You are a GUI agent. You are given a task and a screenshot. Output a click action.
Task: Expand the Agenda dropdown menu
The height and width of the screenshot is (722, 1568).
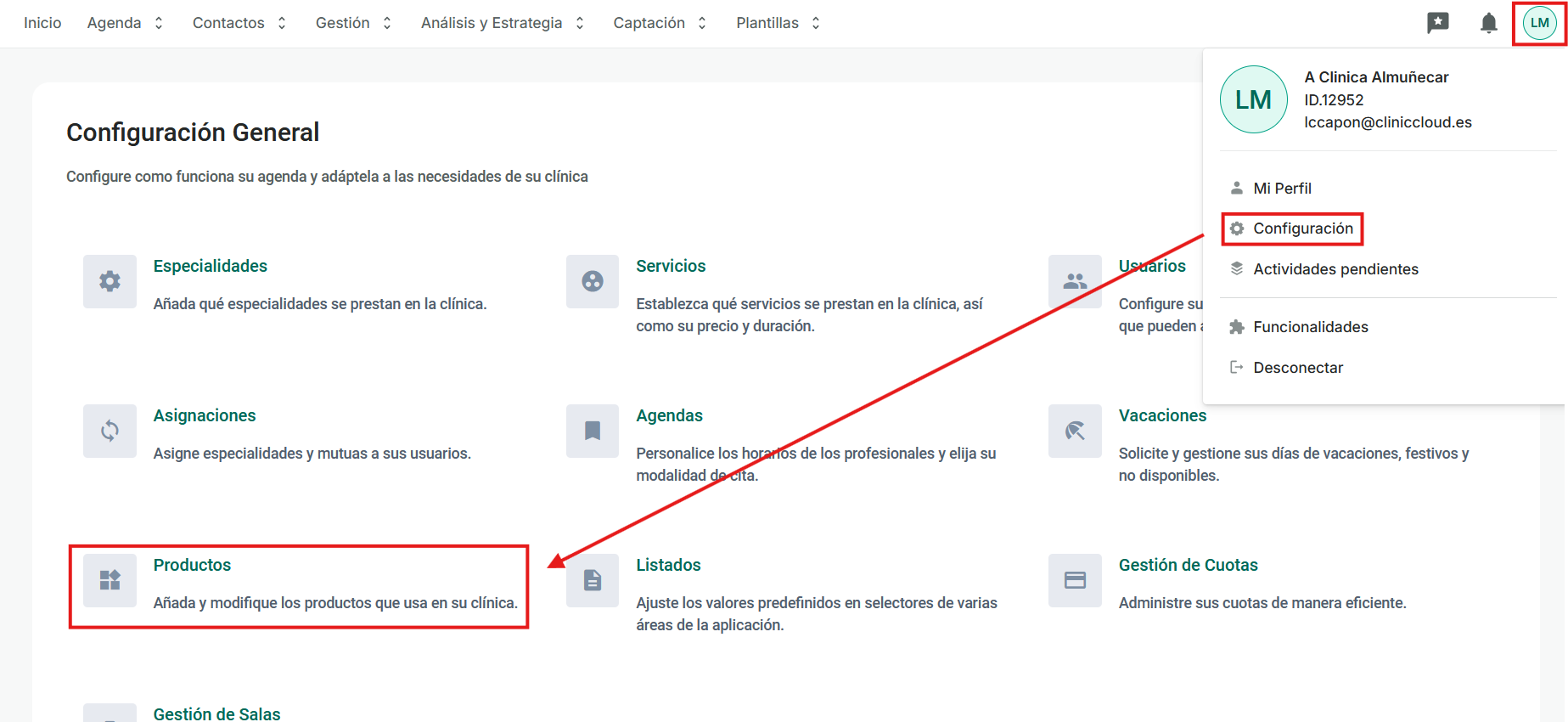pos(125,23)
